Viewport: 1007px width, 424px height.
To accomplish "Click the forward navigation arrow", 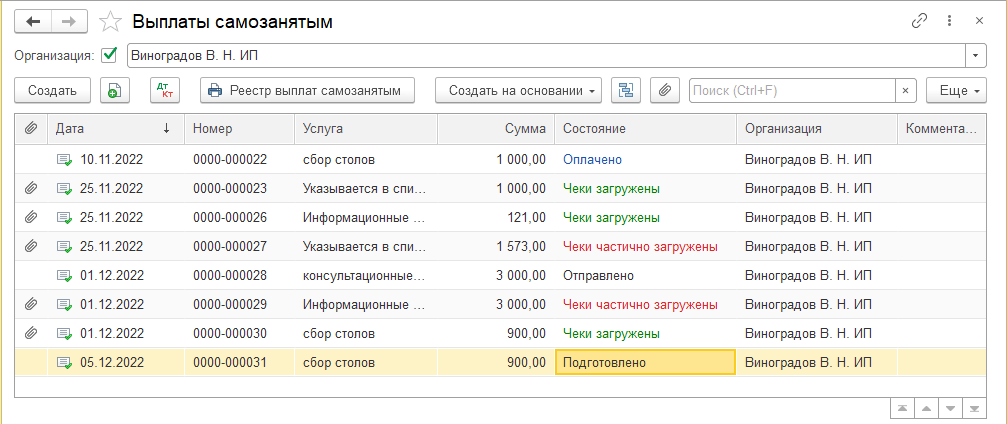I will pyautogui.click(x=68, y=21).
